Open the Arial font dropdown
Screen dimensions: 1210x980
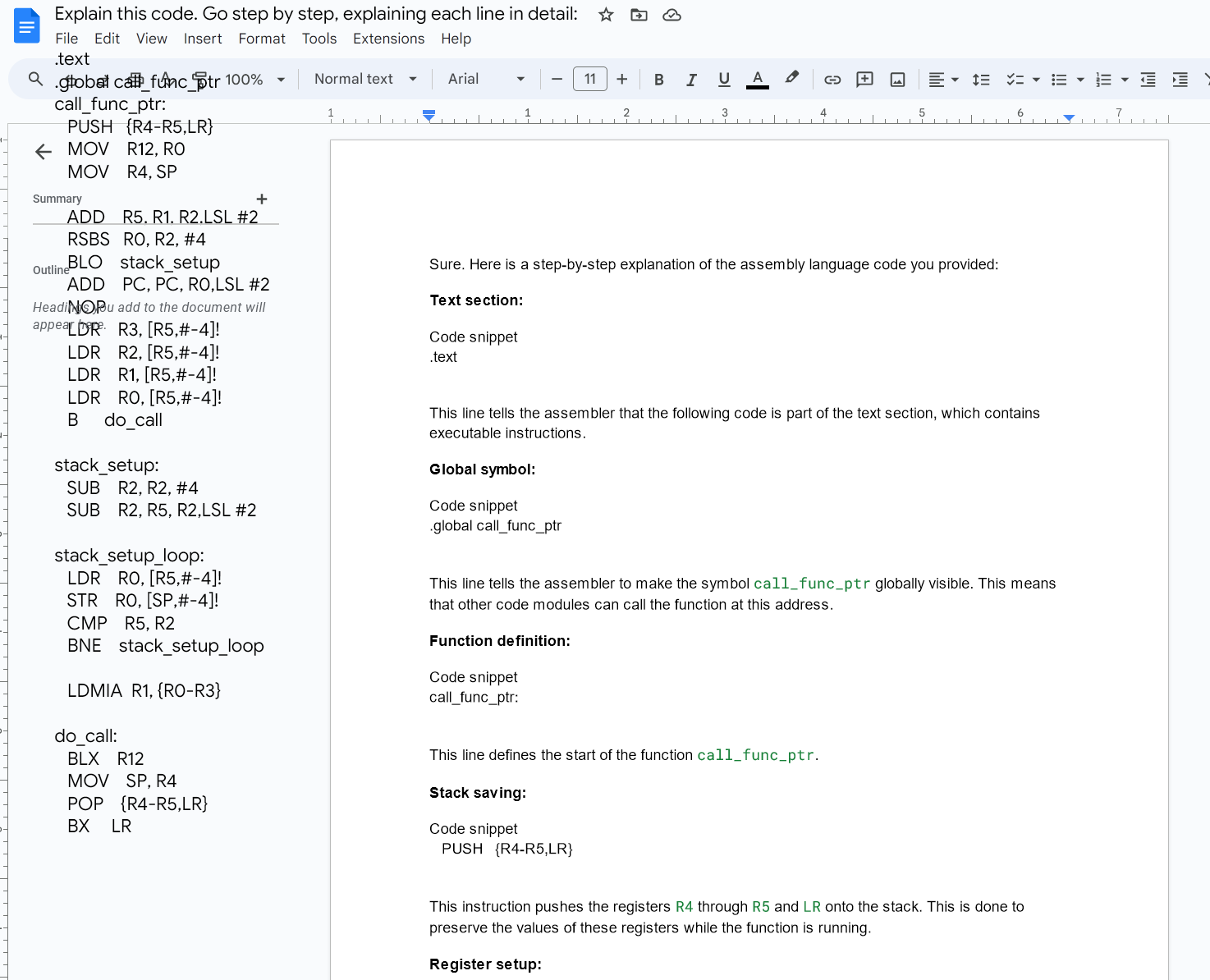click(x=486, y=79)
